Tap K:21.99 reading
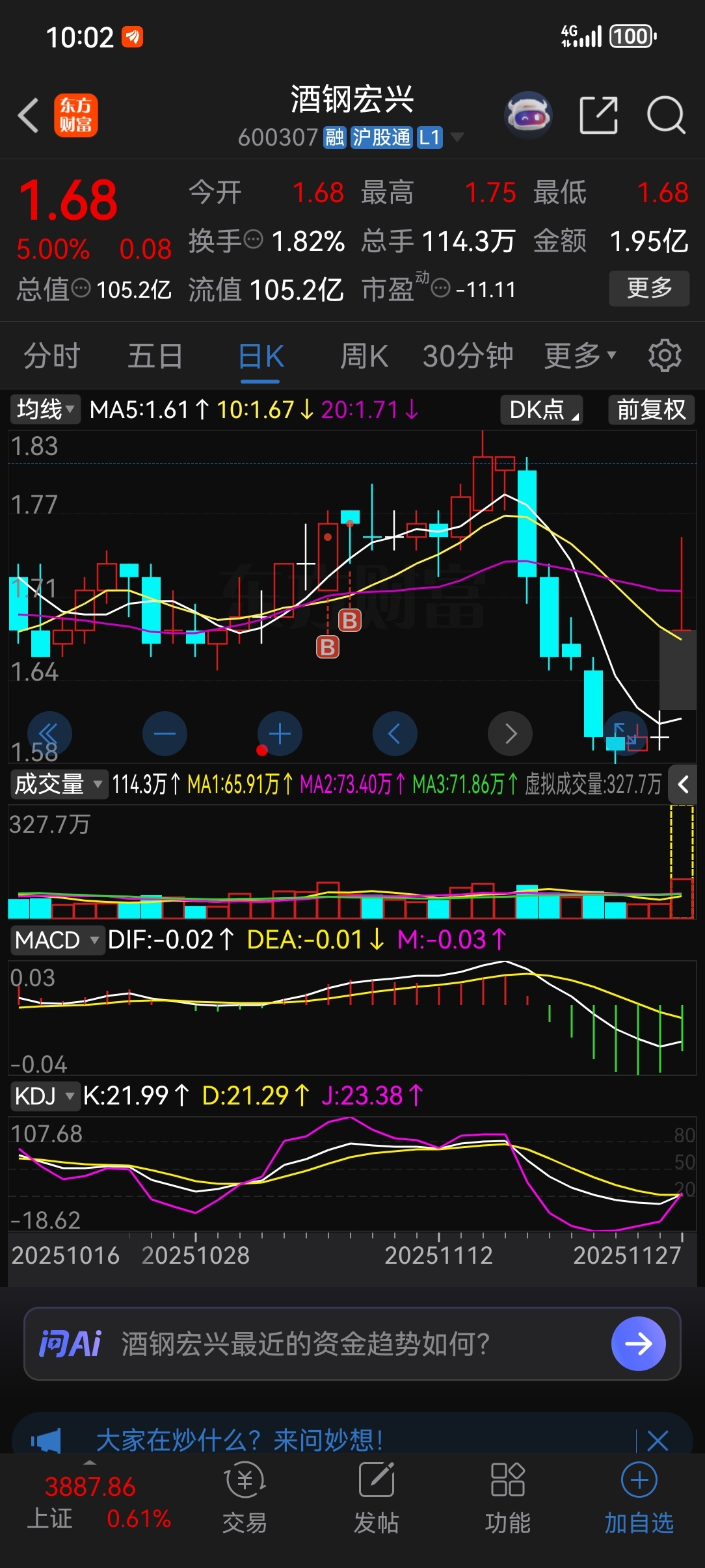Image resolution: width=705 pixels, height=1568 pixels. tap(136, 1096)
